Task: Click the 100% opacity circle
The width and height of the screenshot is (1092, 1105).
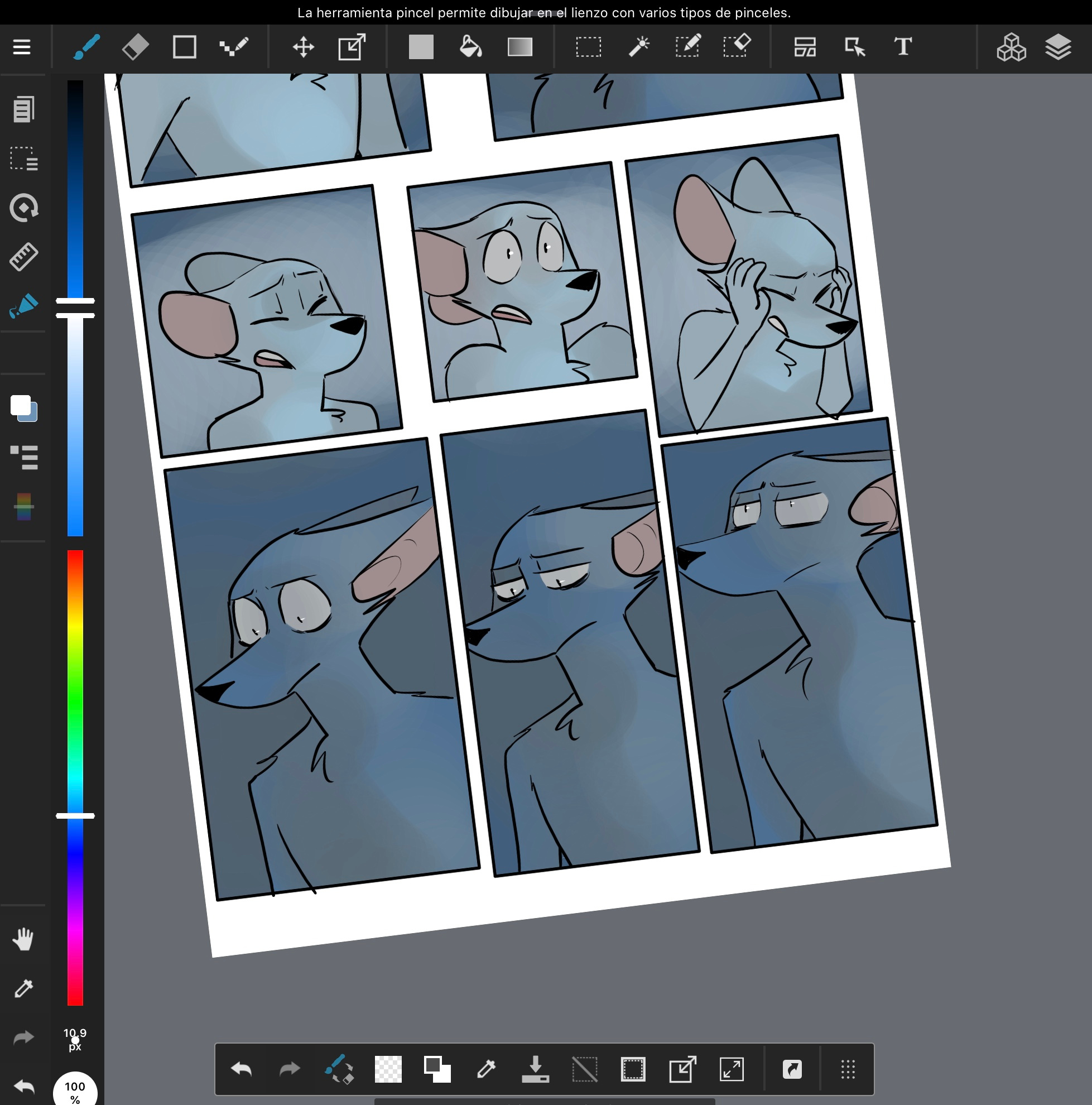Action: click(75, 1089)
